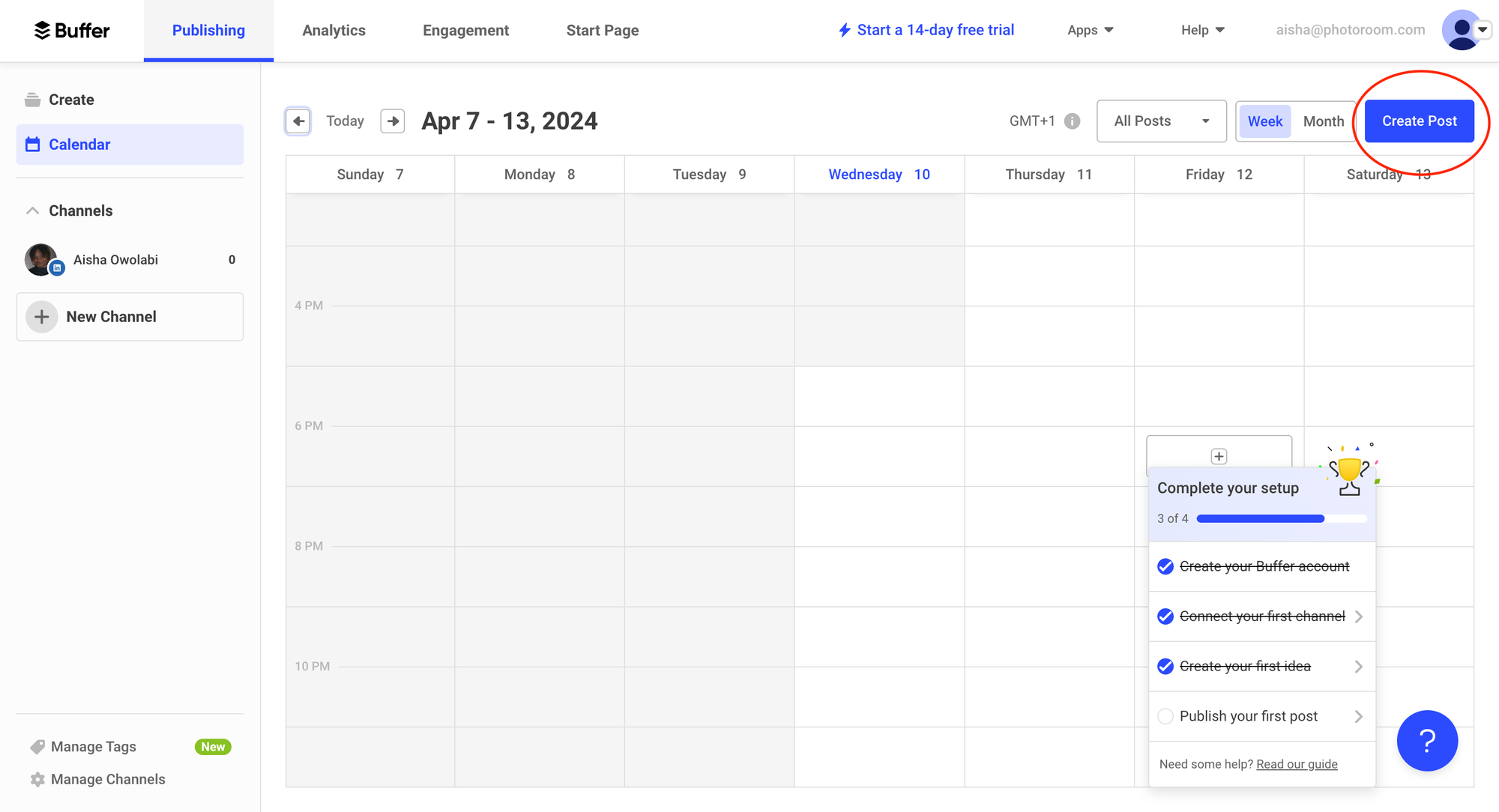Image resolution: width=1499 pixels, height=812 pixels.
Task: Navigate to next week arrow
Action: point(392,121)
